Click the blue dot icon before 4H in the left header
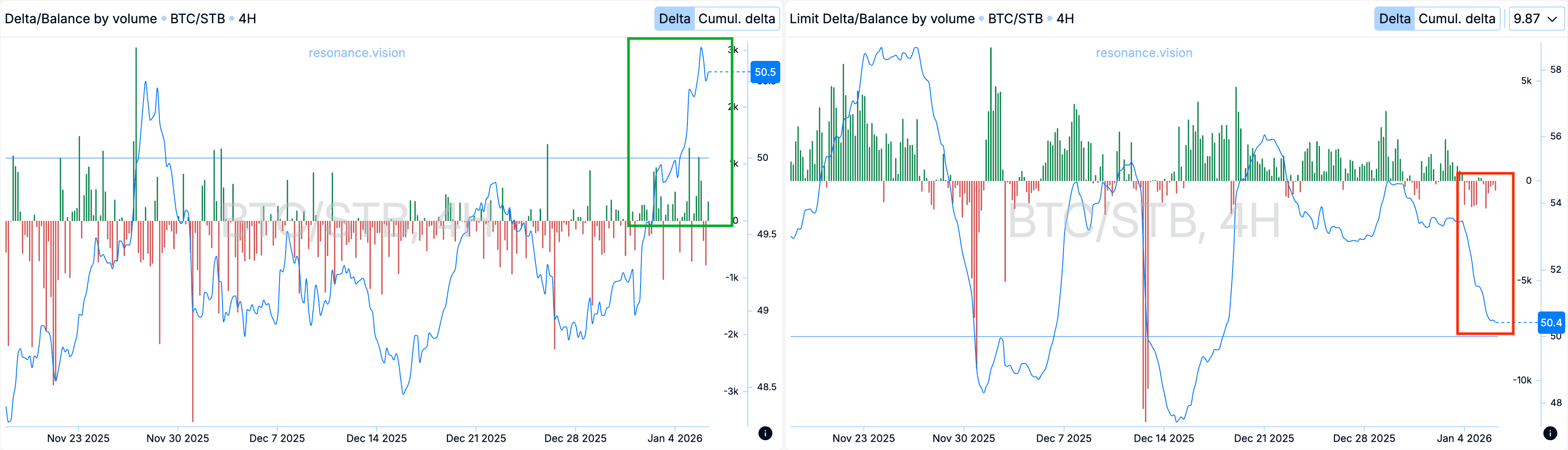 click(x=232, y=18)
